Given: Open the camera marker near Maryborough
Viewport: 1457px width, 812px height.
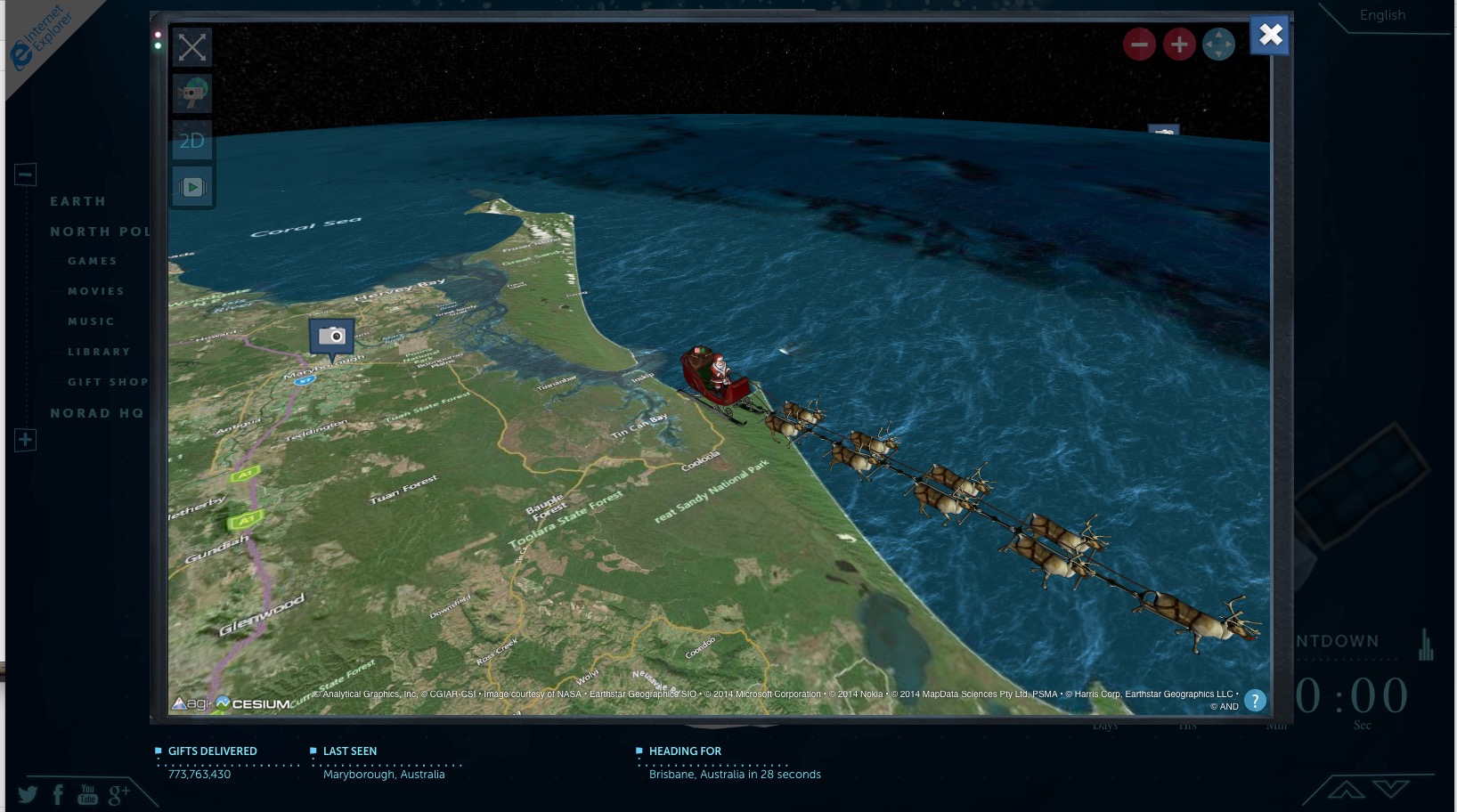Looking at the screenshot, I should point(331,337).
